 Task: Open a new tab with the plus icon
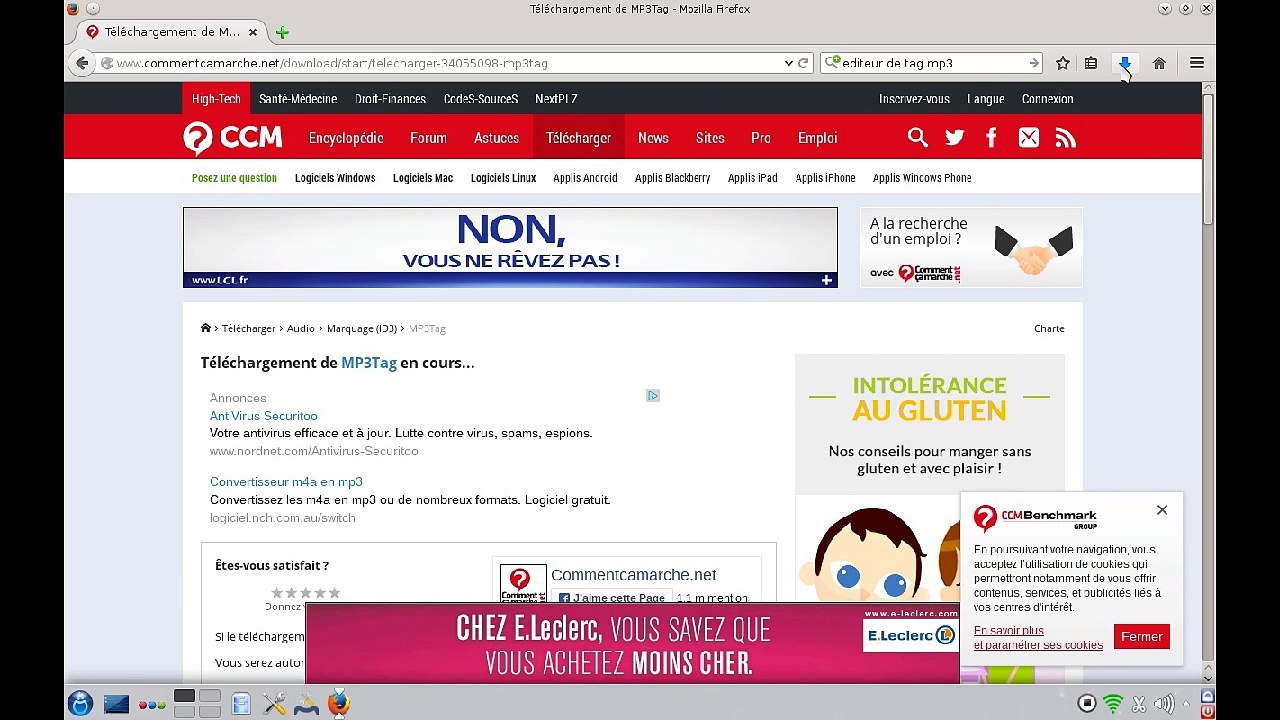282,32
